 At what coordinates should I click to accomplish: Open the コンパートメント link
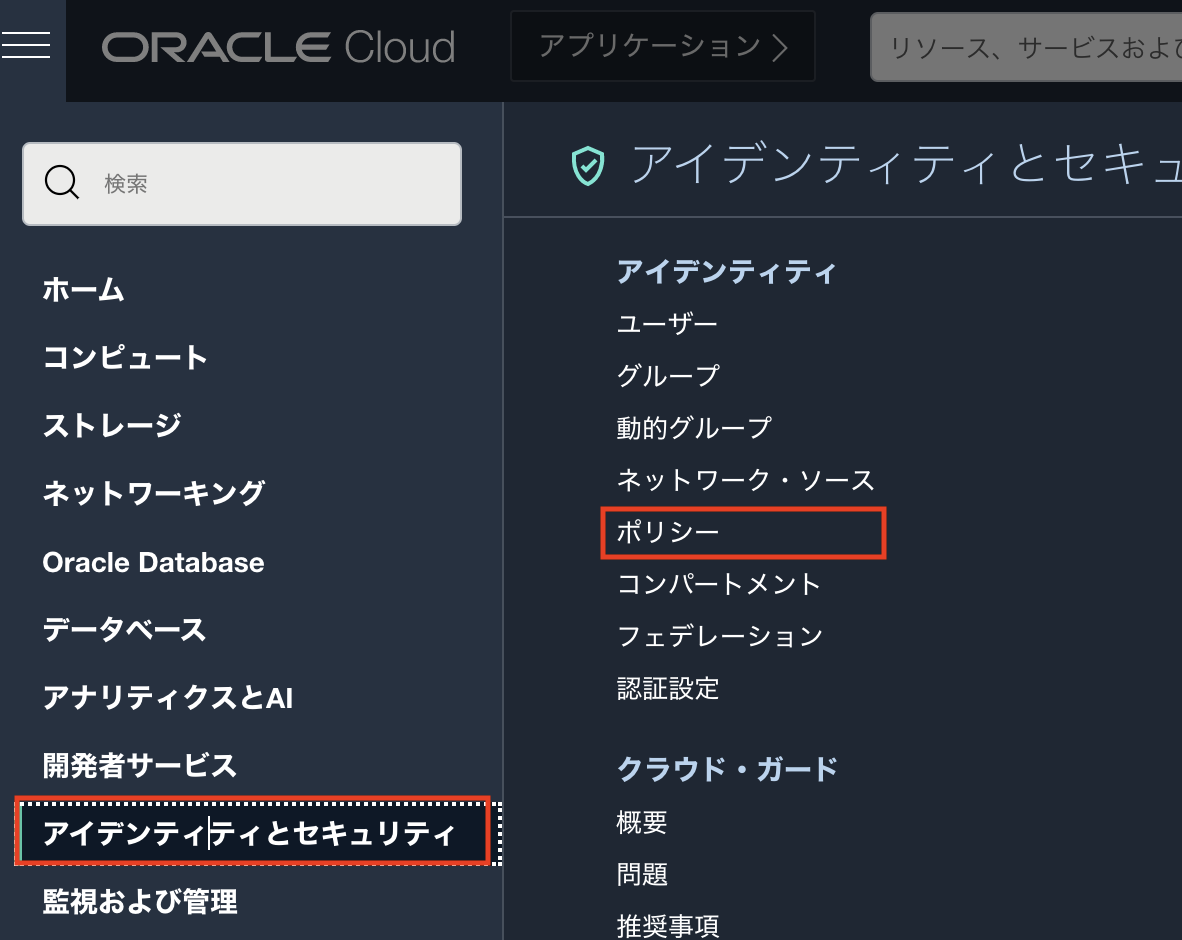pyautogui.click(x=719, y=584)
